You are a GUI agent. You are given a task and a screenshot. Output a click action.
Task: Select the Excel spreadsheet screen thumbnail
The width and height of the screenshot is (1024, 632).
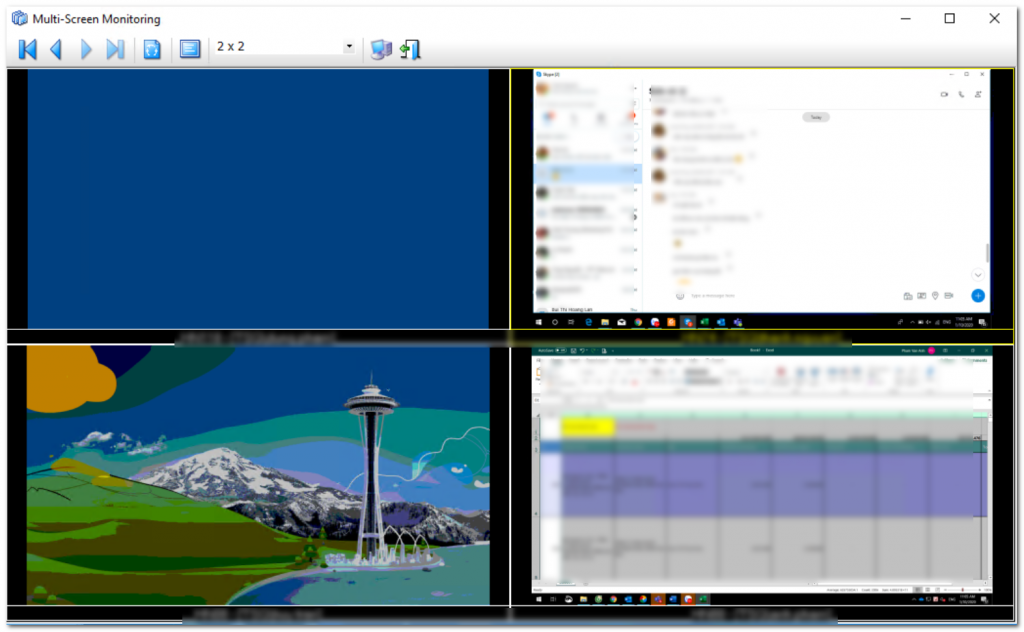point(761,475)
